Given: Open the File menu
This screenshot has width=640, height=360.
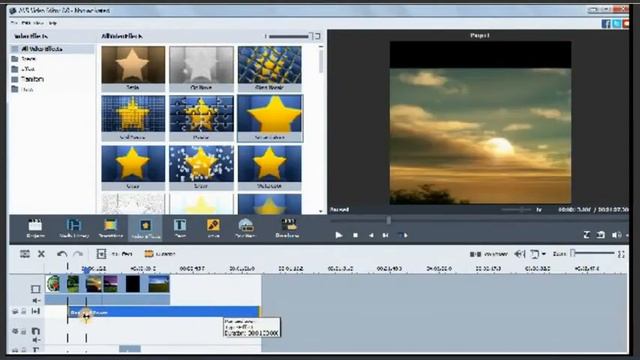Looking at the screenshot, I should point(15,23).
